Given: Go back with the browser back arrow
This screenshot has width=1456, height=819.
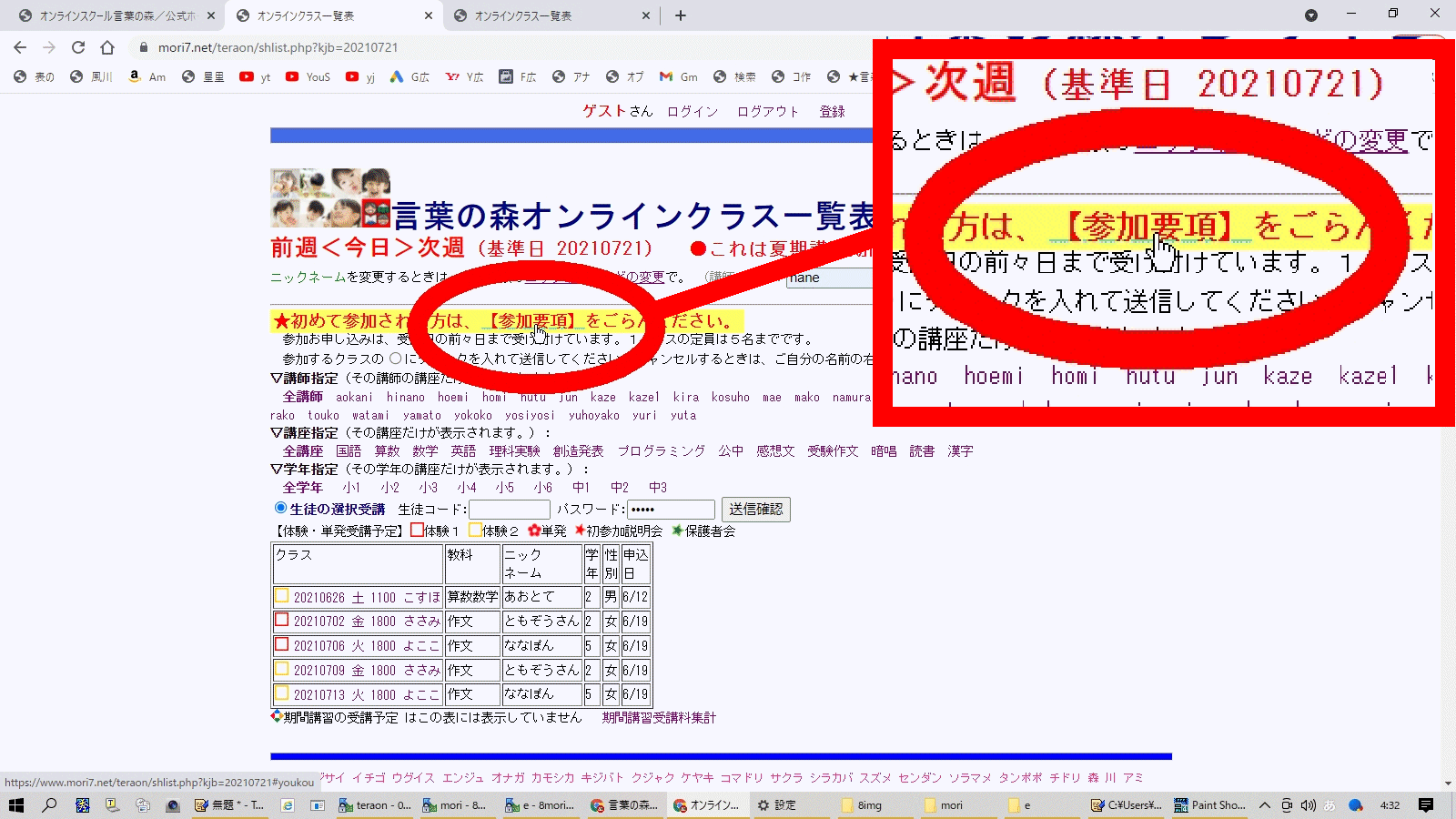Looking at the screenshot, I should (x=20, y=47).
